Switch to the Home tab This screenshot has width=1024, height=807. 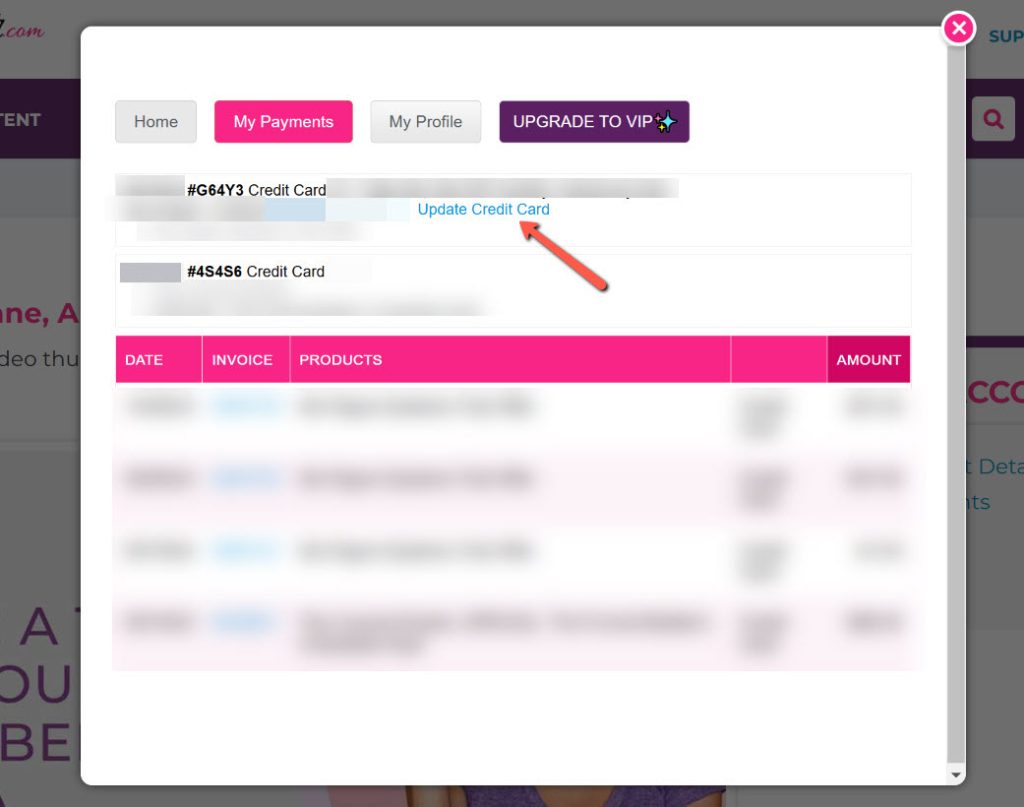[156, 122]
